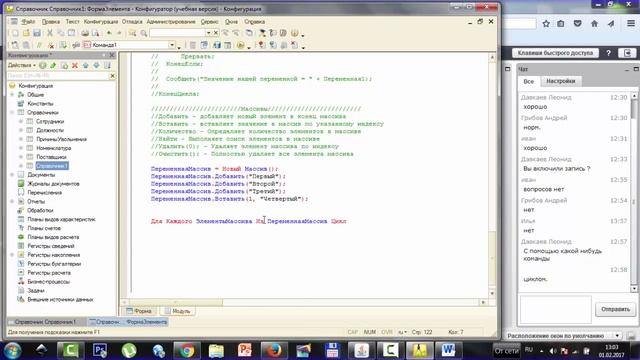Select the Все tab in chat
The height and width of the screenshot is (360, 640).
(x=529, y=81)
